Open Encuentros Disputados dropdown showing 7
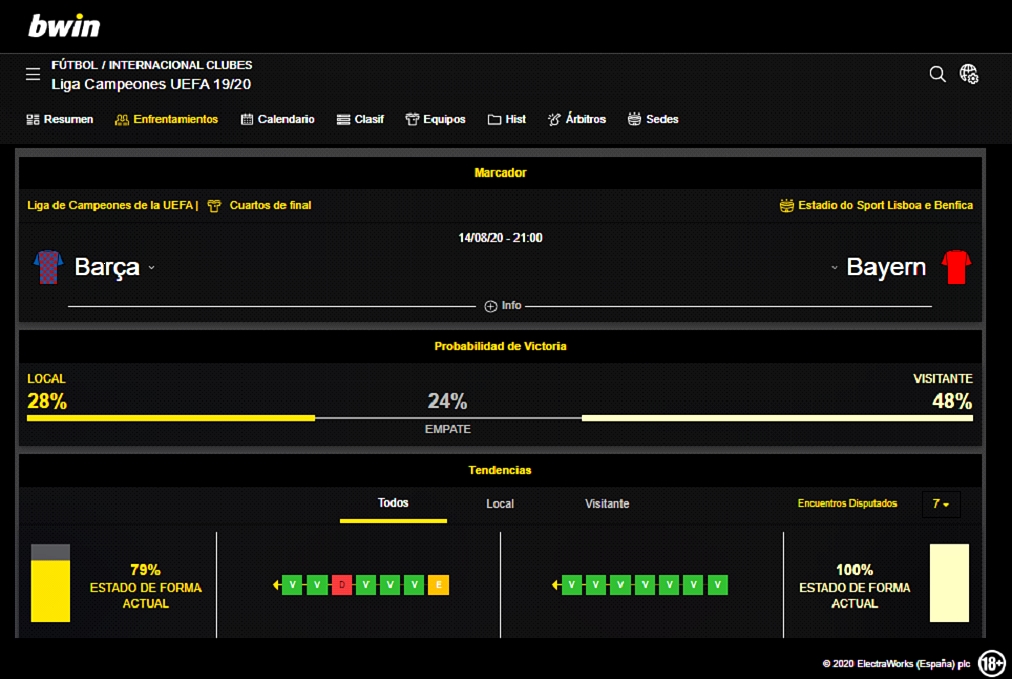 pos(941,504)
